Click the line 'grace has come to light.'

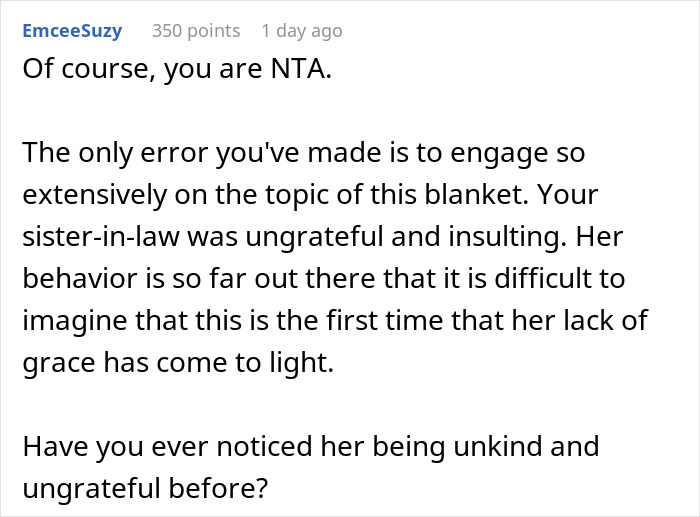point(178,363)
